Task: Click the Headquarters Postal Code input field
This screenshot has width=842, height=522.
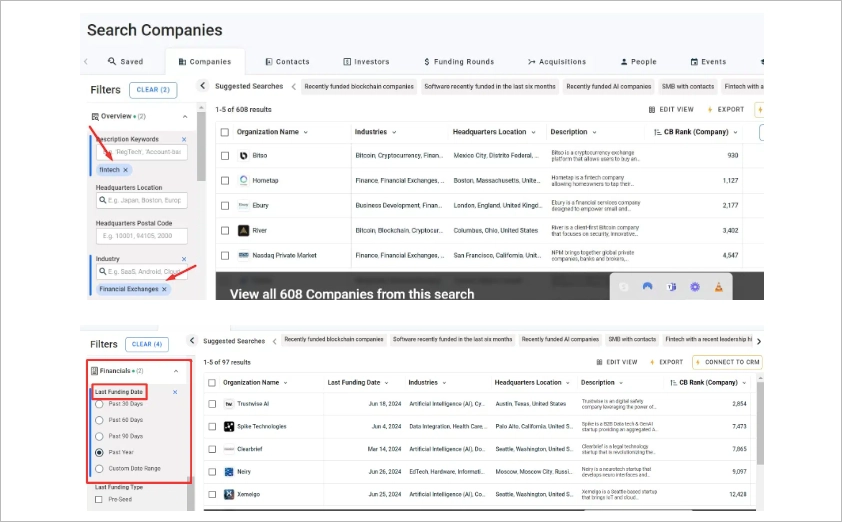Action: click(142, 236)
